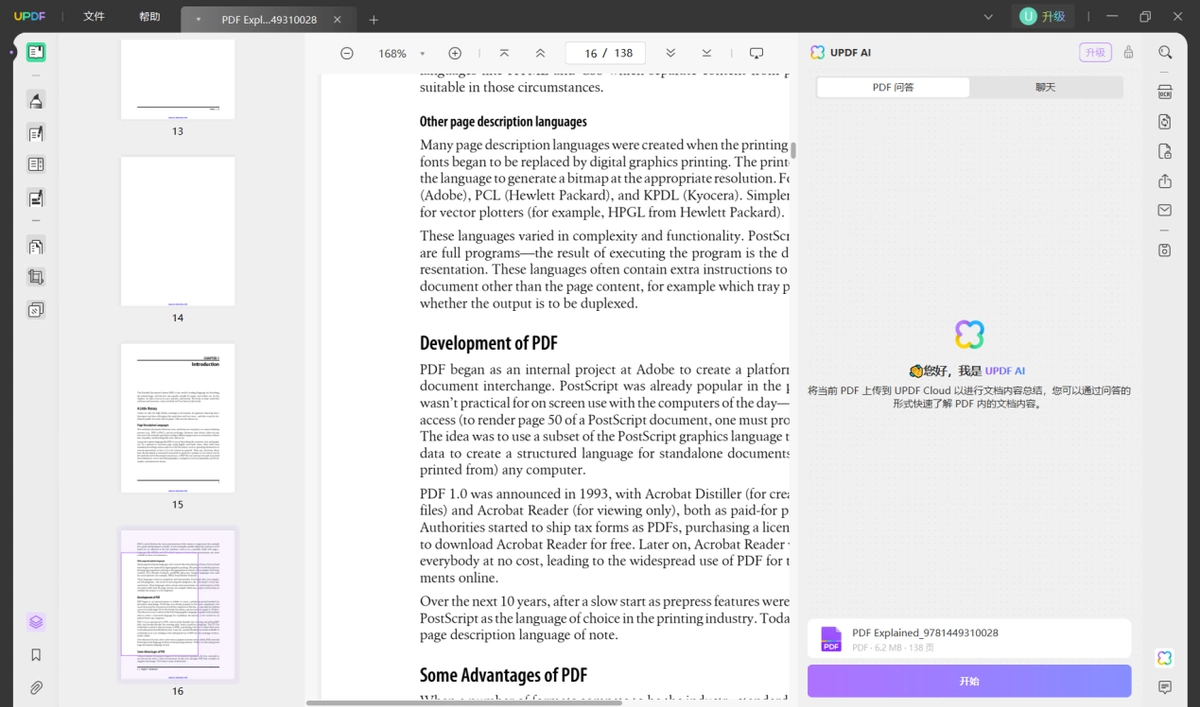Open the Edit PDF tool

point(36,133)
